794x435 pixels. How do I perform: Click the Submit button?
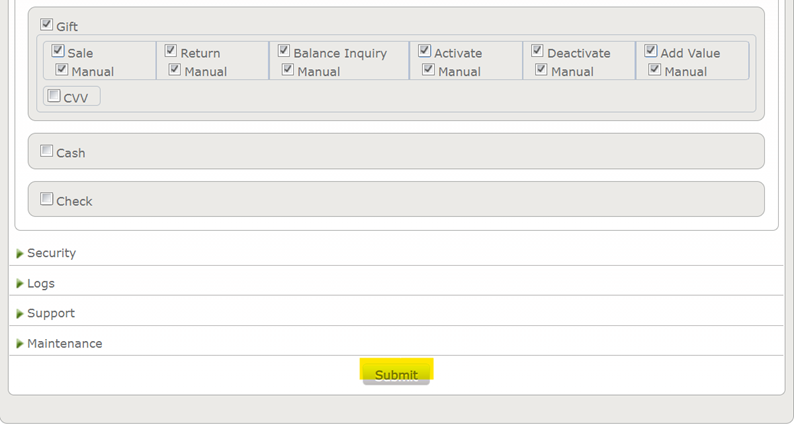pyautogui.click(x=396, y=375)
